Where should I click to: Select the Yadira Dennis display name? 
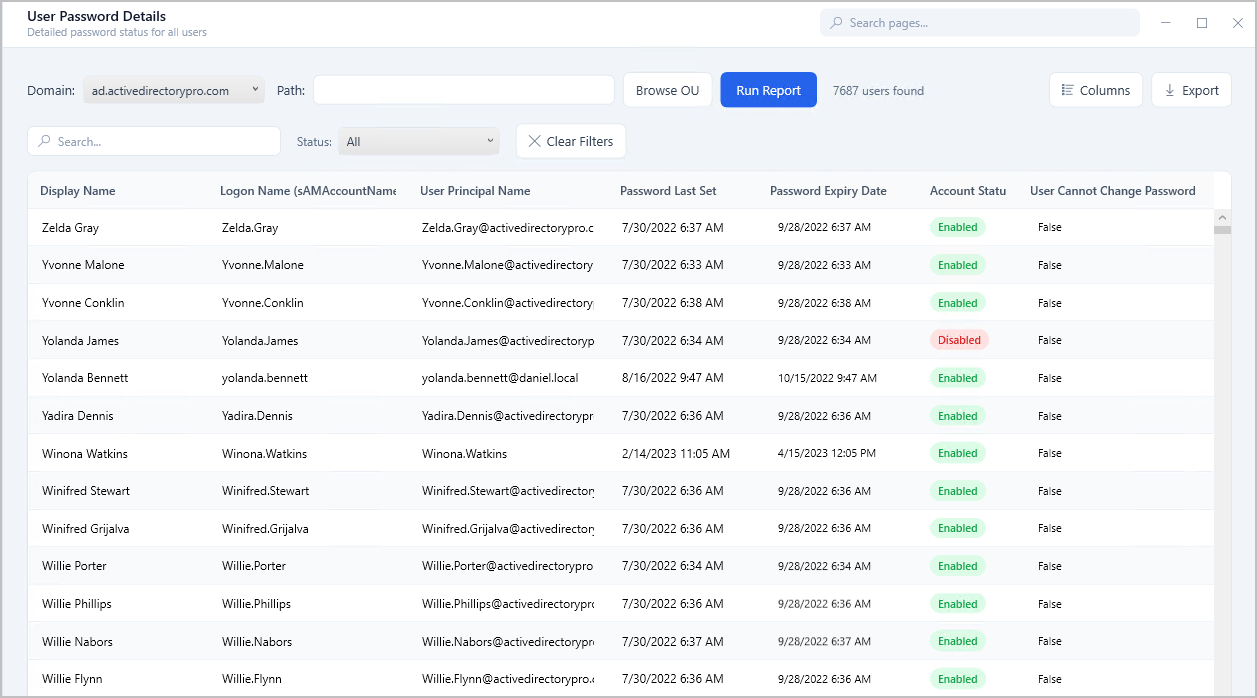[78, 416]
